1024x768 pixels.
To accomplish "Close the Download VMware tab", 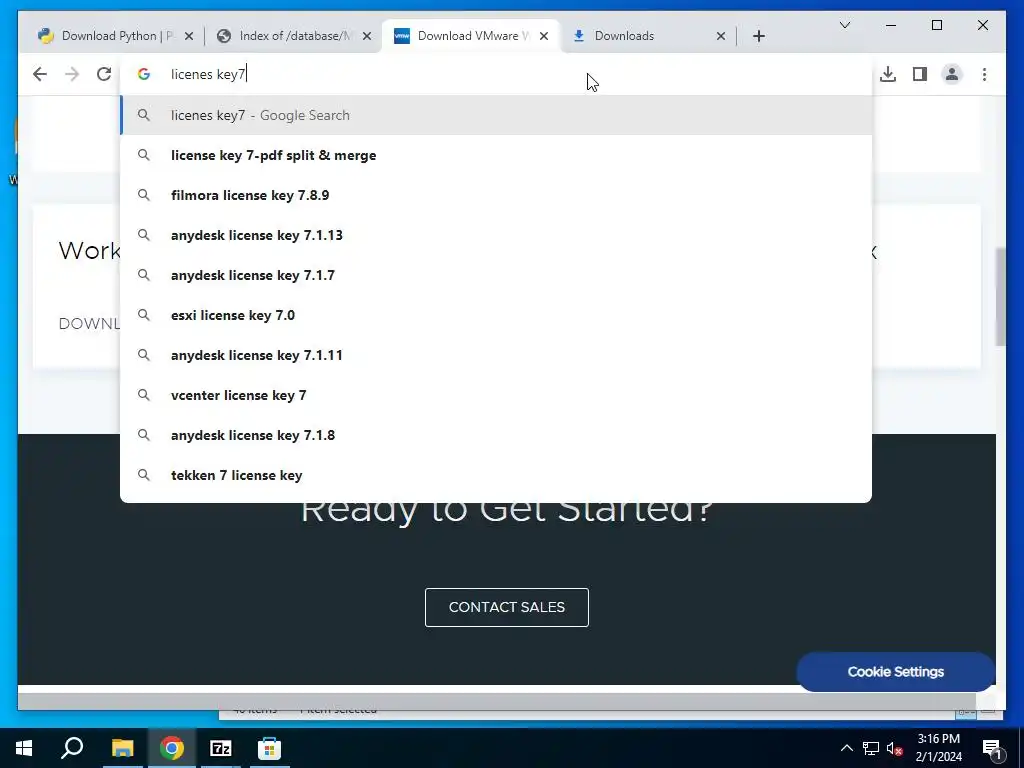I will point(544,36).
